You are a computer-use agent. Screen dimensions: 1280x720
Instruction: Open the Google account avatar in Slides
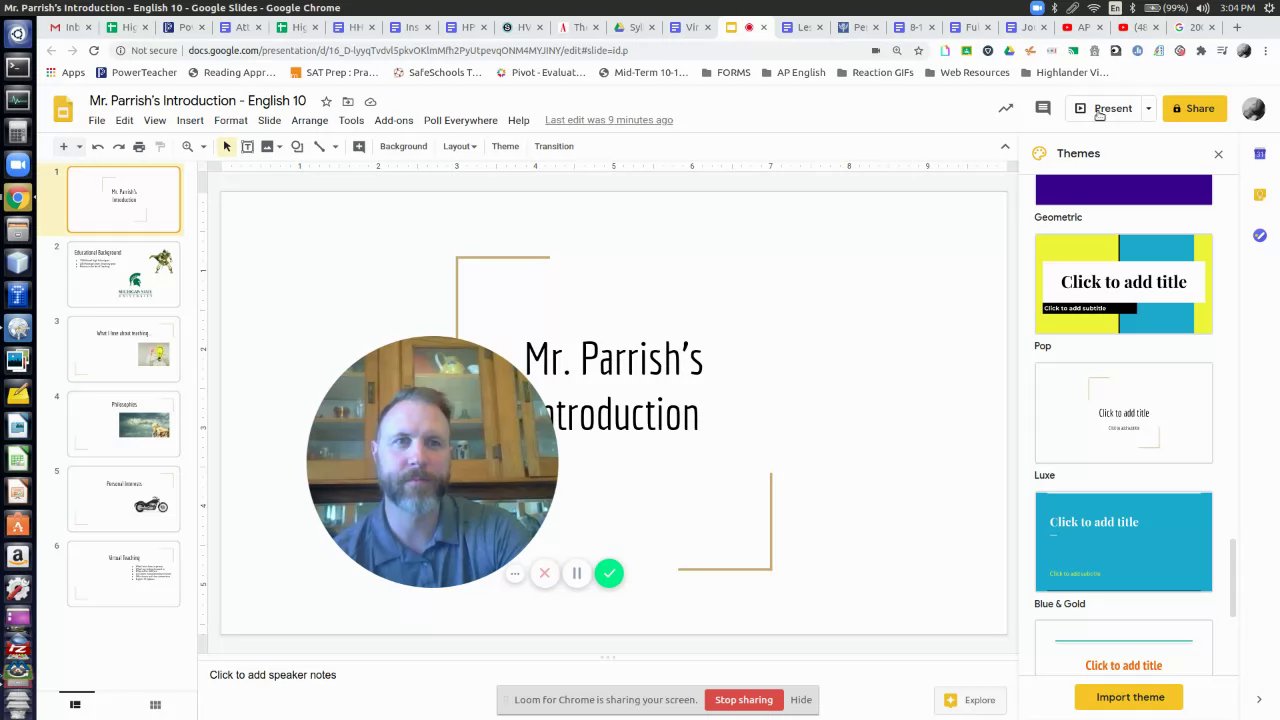[x=1253, y=109]
